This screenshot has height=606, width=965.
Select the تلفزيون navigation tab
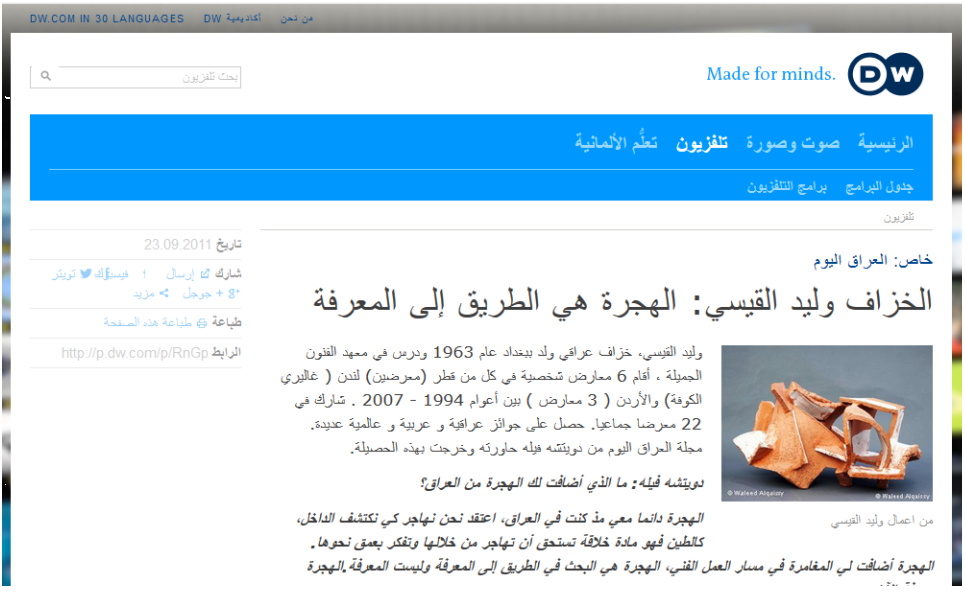pos(702,143)
